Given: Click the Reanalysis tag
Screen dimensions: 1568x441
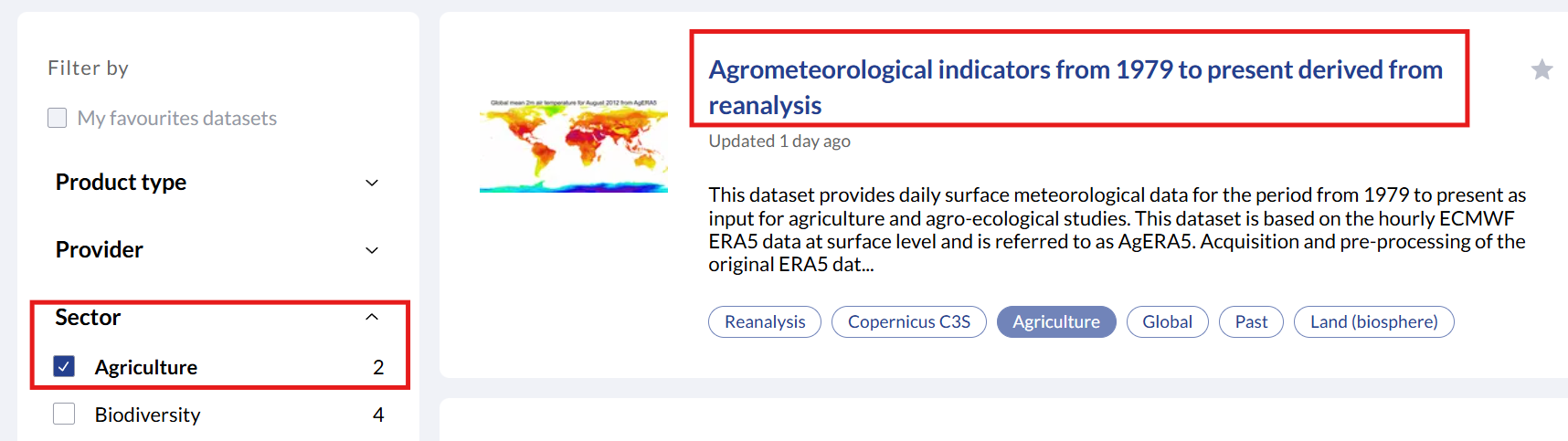Looking at the screenshot, I should coord(765,321).
